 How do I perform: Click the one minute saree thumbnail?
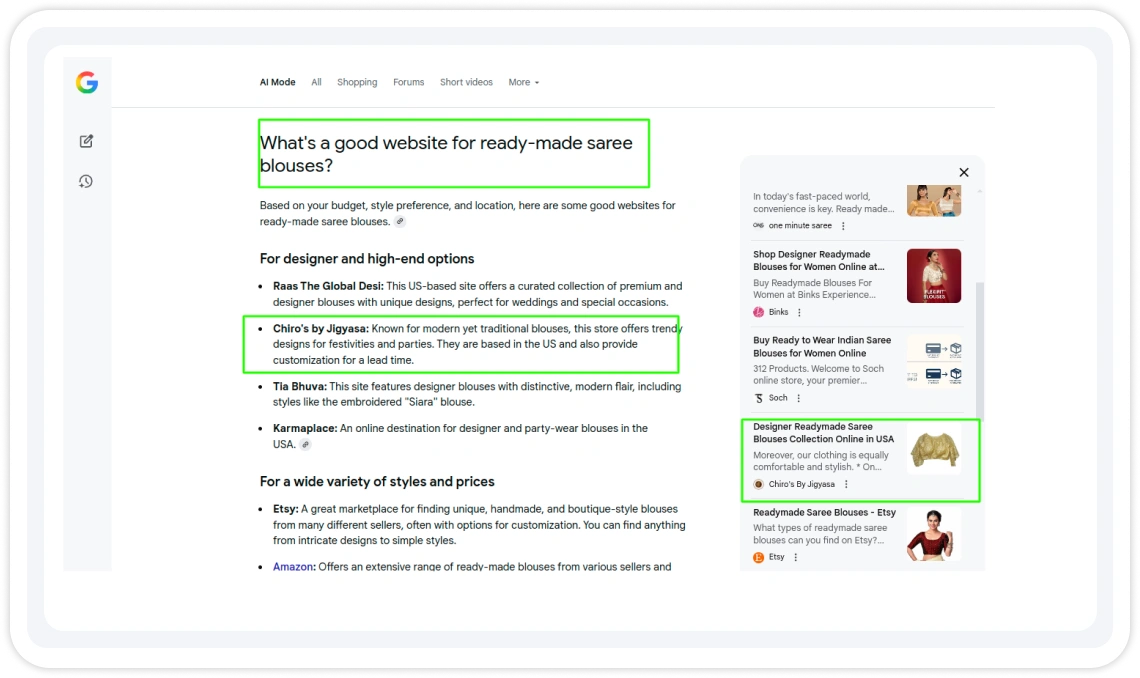pyautogui.click(x=934, y=201)
